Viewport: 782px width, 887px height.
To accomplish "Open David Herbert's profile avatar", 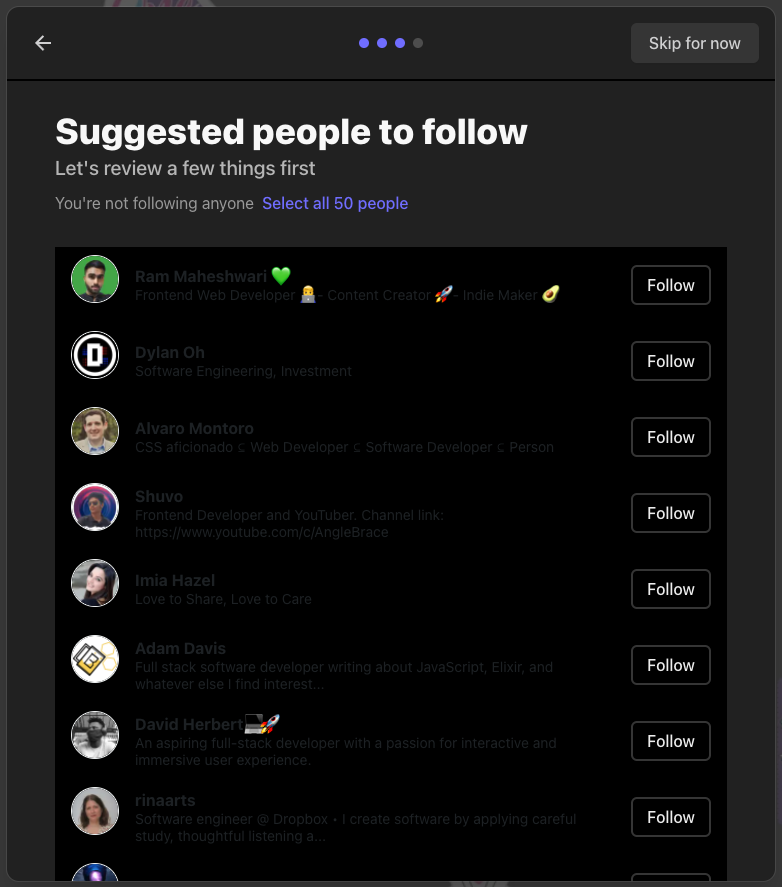I will (x=95, y=735).
